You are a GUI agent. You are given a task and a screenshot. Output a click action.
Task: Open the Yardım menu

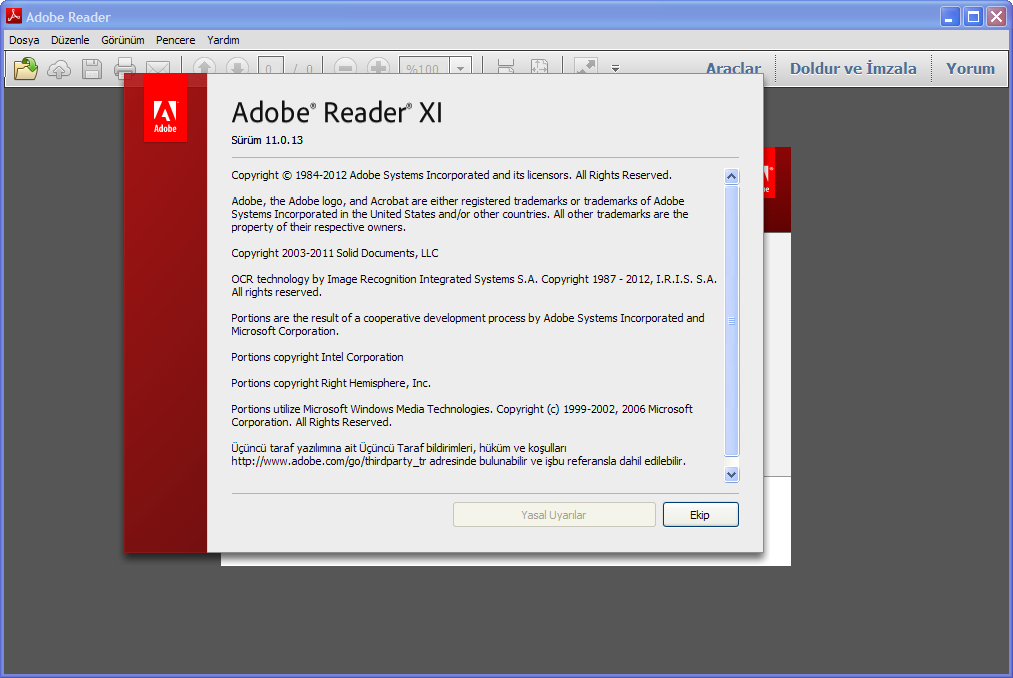click(x=223, y=40)
